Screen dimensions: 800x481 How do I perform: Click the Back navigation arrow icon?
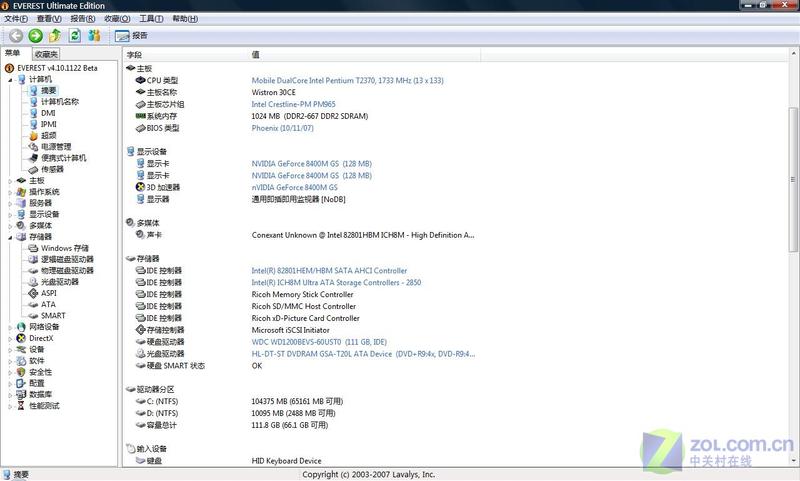(16, 35)
